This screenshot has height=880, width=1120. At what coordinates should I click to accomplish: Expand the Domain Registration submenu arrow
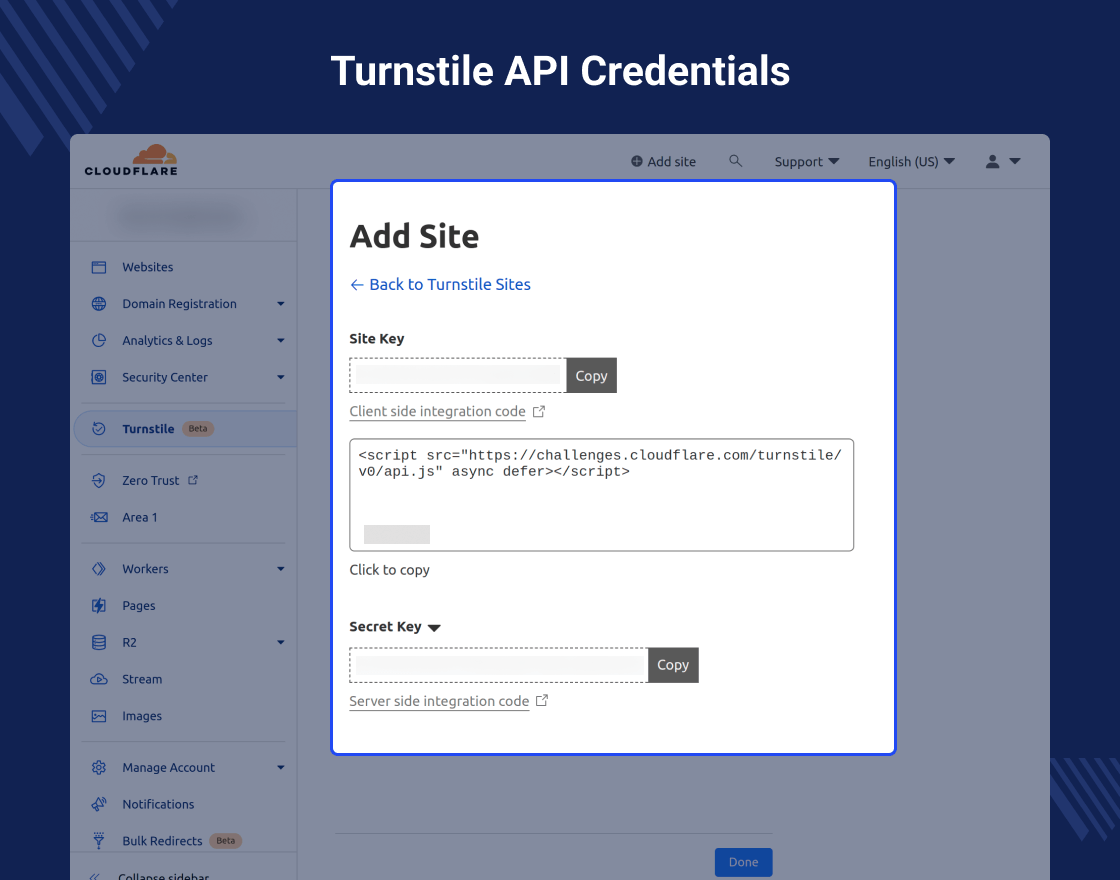281,304
